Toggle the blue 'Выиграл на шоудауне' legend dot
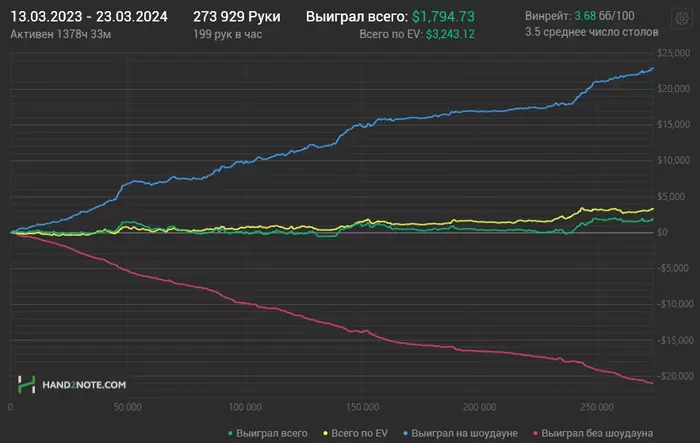Viewport: 700px width, 443px height. click(405, 433)
